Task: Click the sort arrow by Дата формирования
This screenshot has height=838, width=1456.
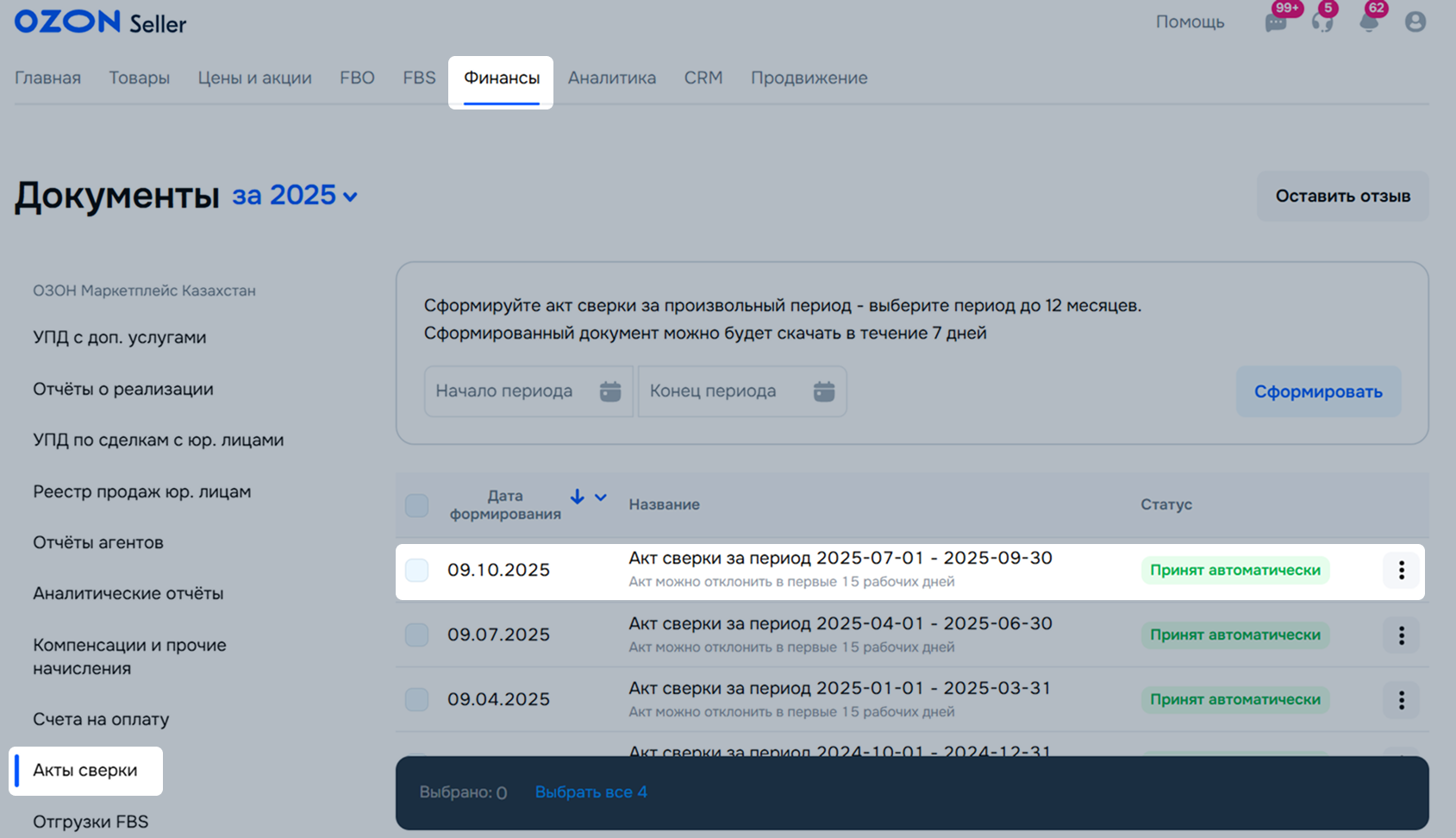Action: pos(578,497)
